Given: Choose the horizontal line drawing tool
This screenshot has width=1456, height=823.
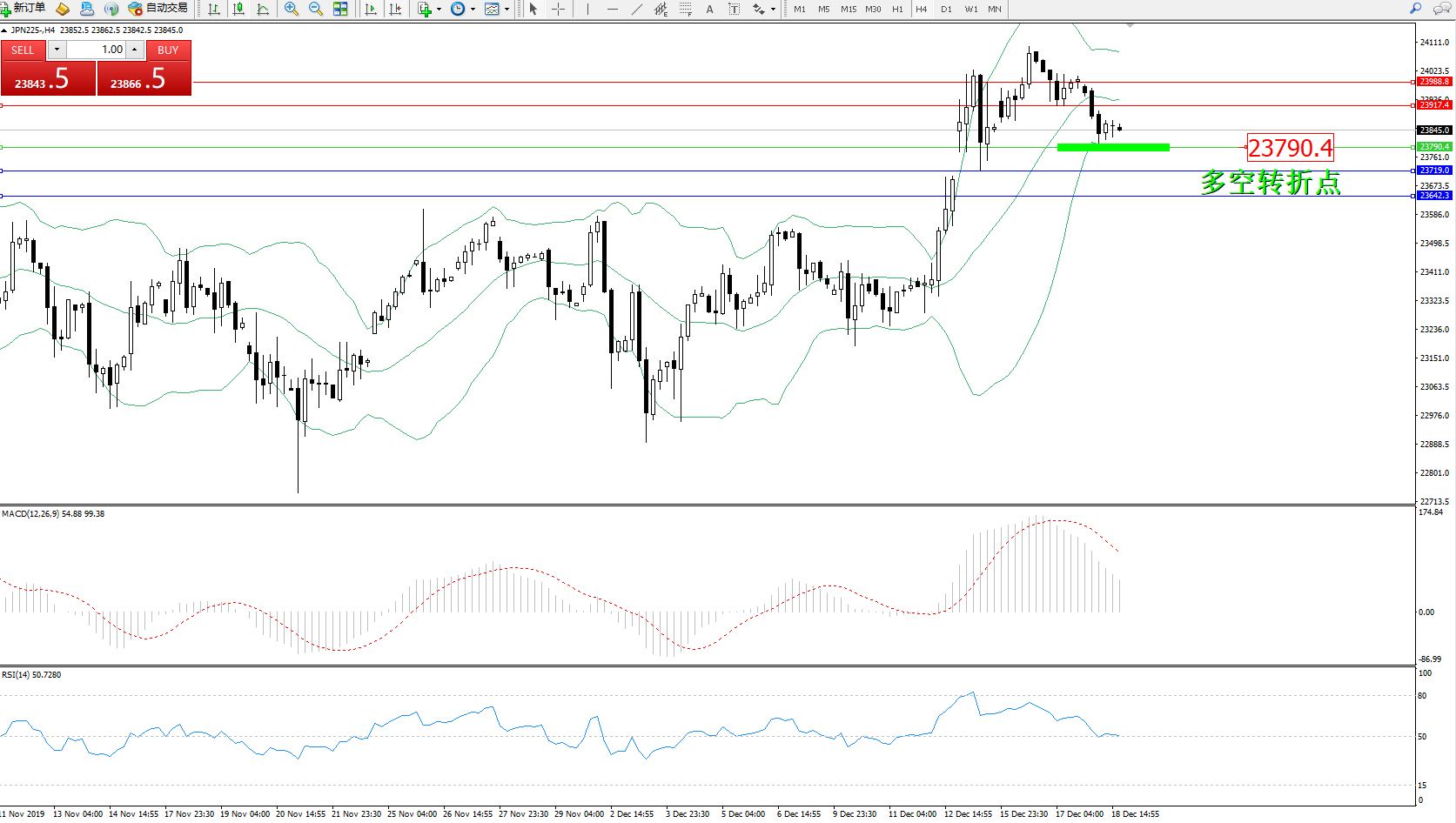Looking at the screenshot, I should (x=612, y=9).
